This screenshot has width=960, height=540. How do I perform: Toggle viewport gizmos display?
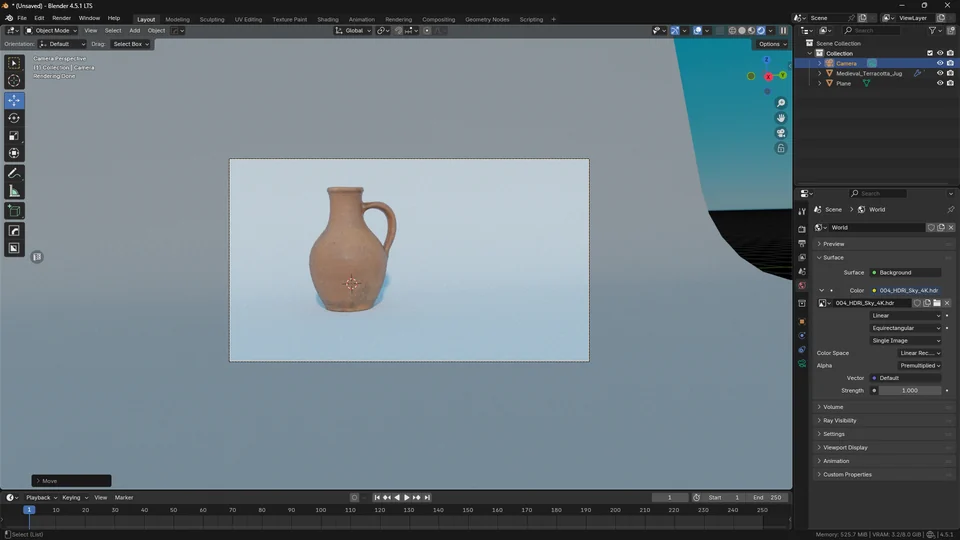pyautogui.click(x=675, y=31)
